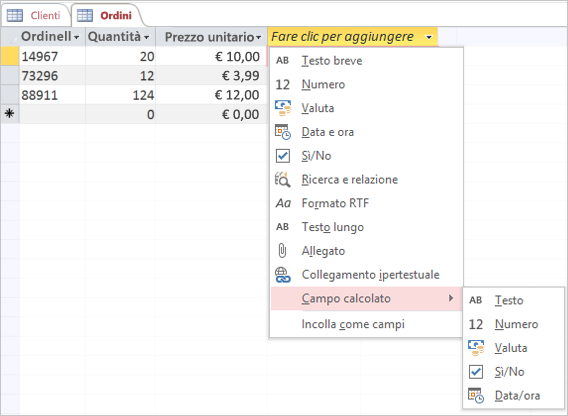Open the Prezzo unitario column dropdown arrow
The height and width of the screenshot is (416, 568).
pos(258,37)
